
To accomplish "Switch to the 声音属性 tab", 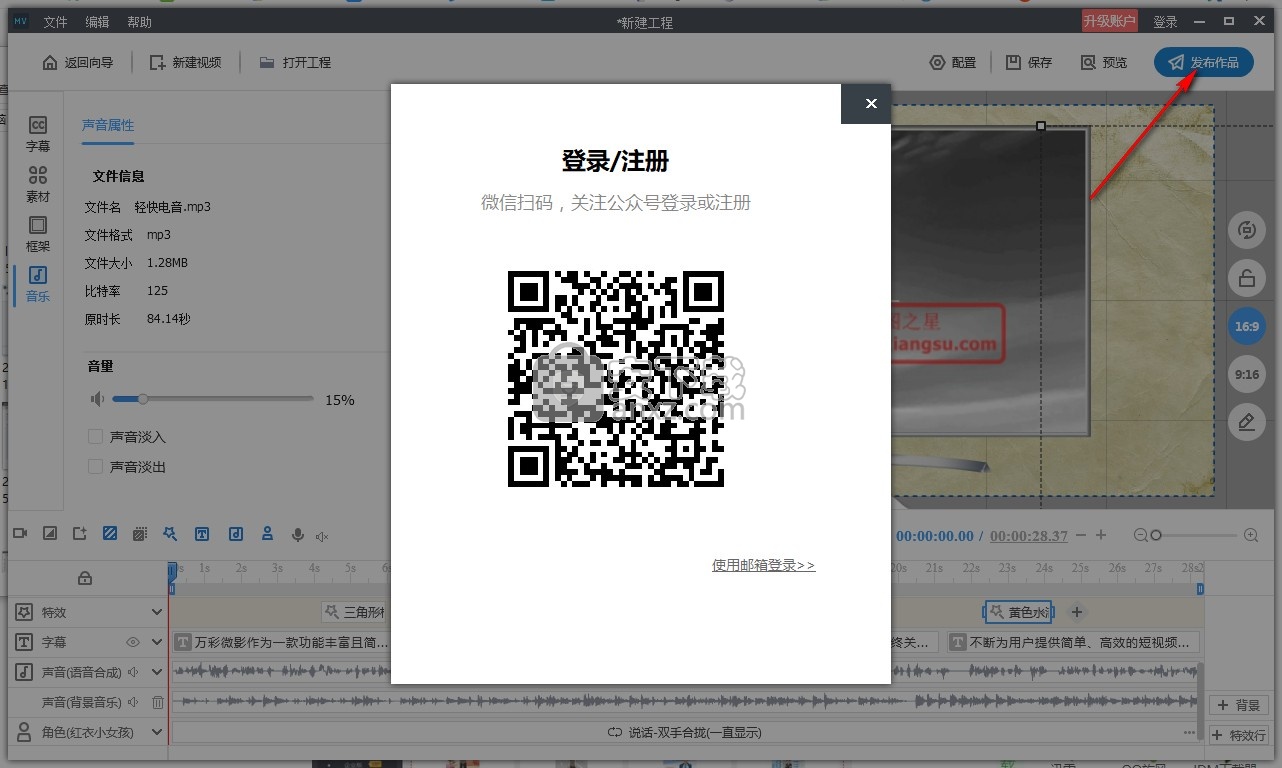I will click(108, 125).
